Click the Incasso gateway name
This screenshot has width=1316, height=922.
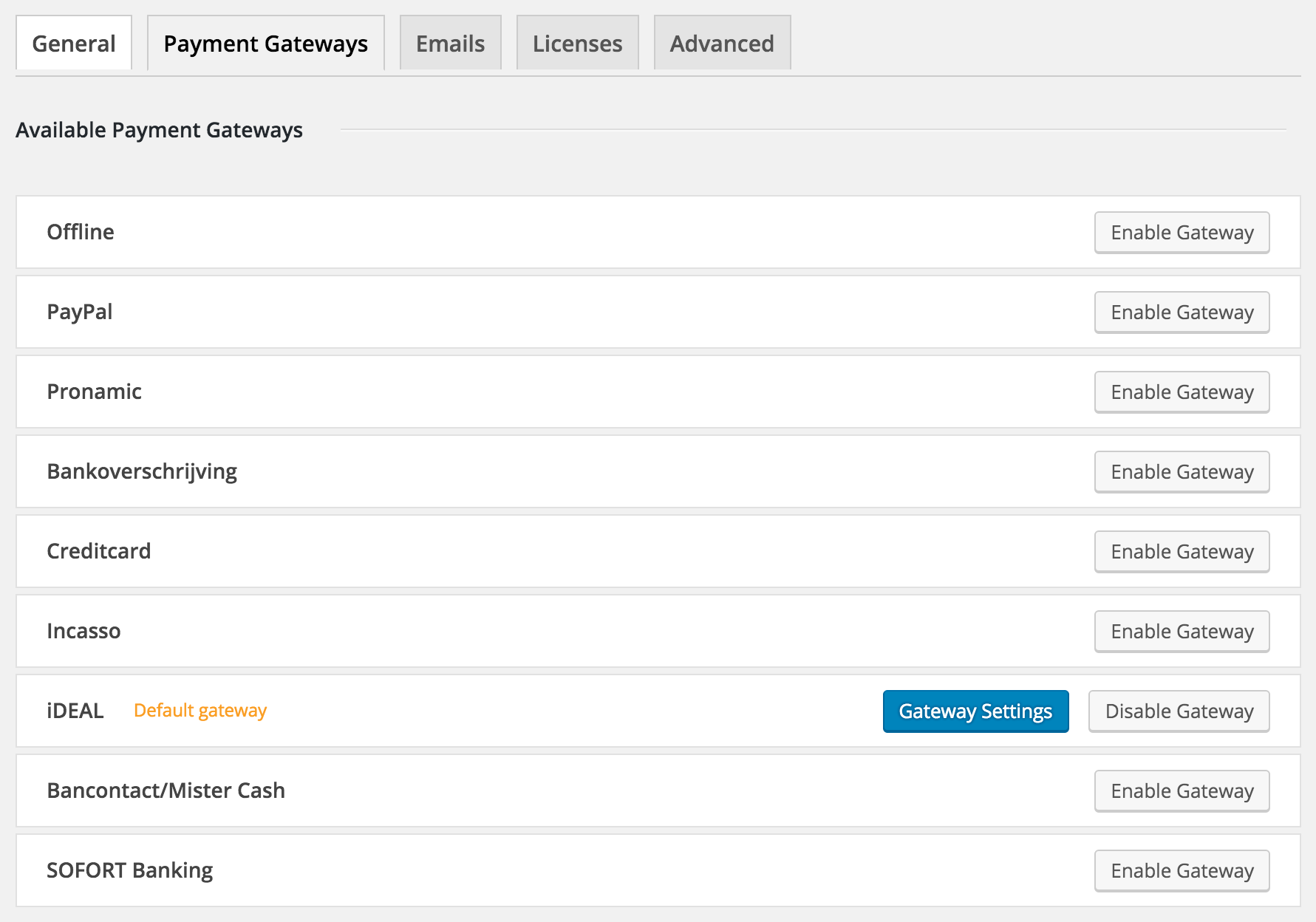click(83, 631)
